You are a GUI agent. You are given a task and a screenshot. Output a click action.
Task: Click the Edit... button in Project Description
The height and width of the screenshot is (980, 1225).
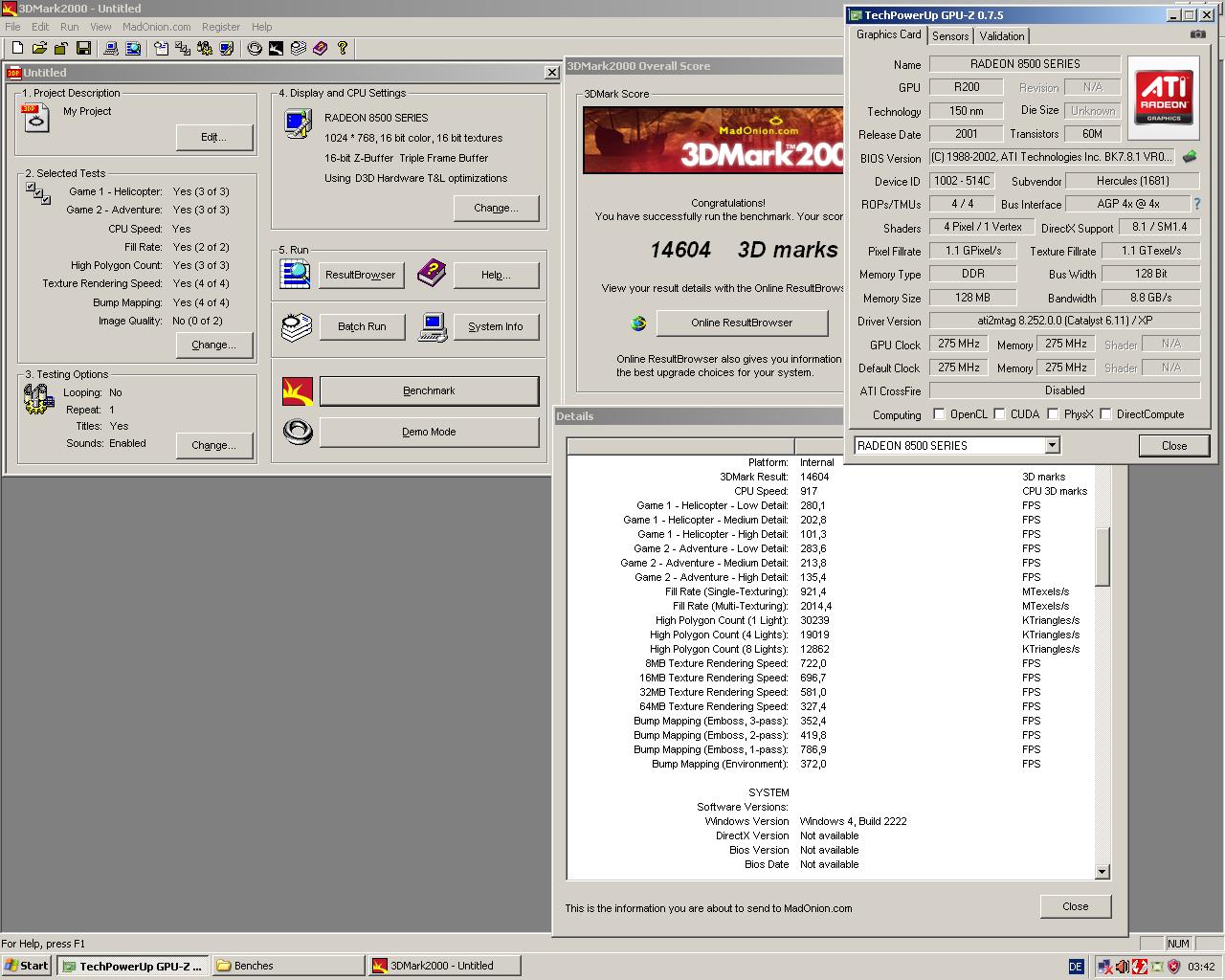click(214, 137)
